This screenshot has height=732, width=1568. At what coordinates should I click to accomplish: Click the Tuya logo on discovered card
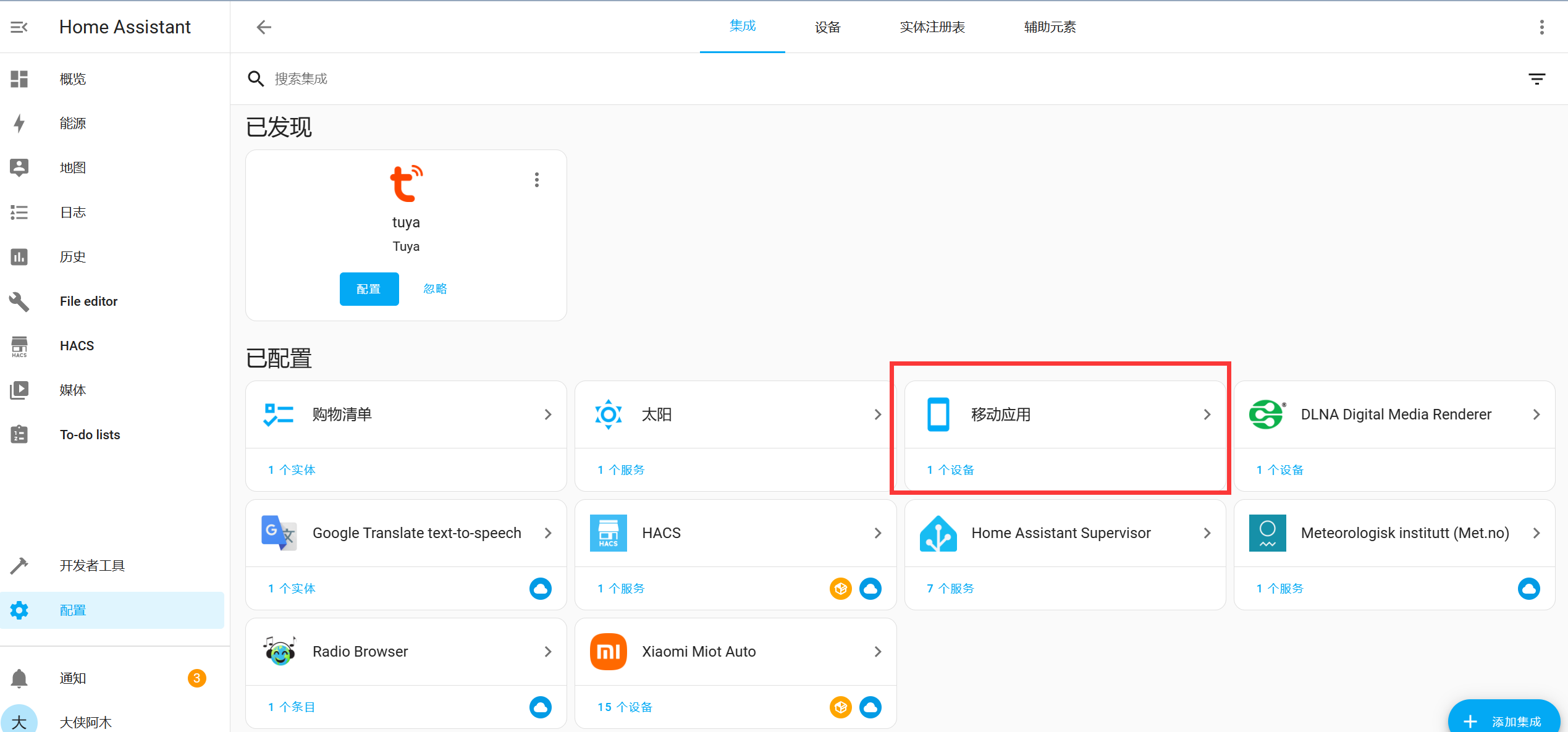(x=407, y=183)
